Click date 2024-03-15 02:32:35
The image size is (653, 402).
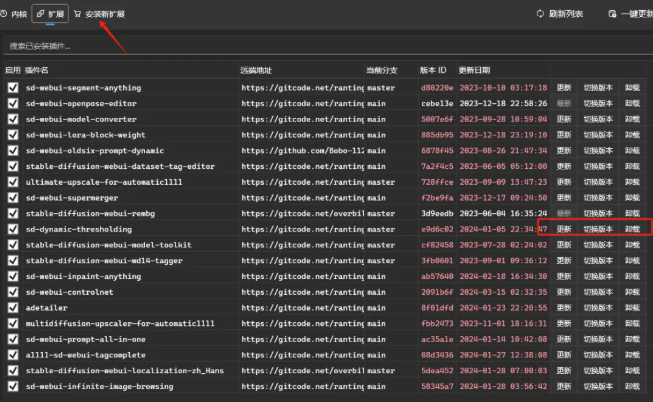point(503,292)
